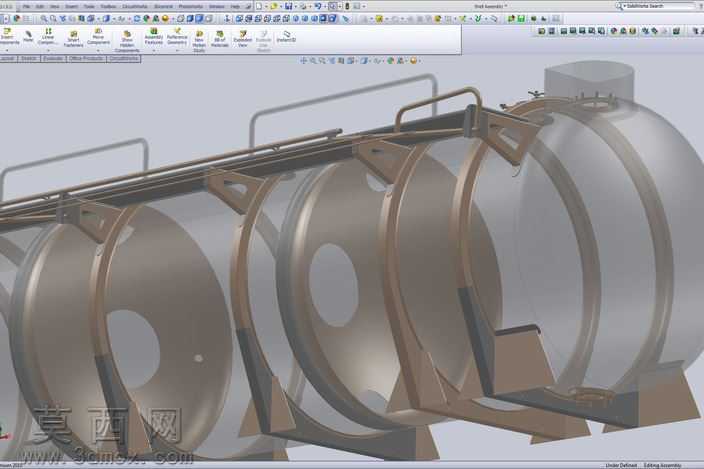Open View Orientation in heads-up toolbar
The width and height of the screenshot is (704, 469).
coord(351,61)
